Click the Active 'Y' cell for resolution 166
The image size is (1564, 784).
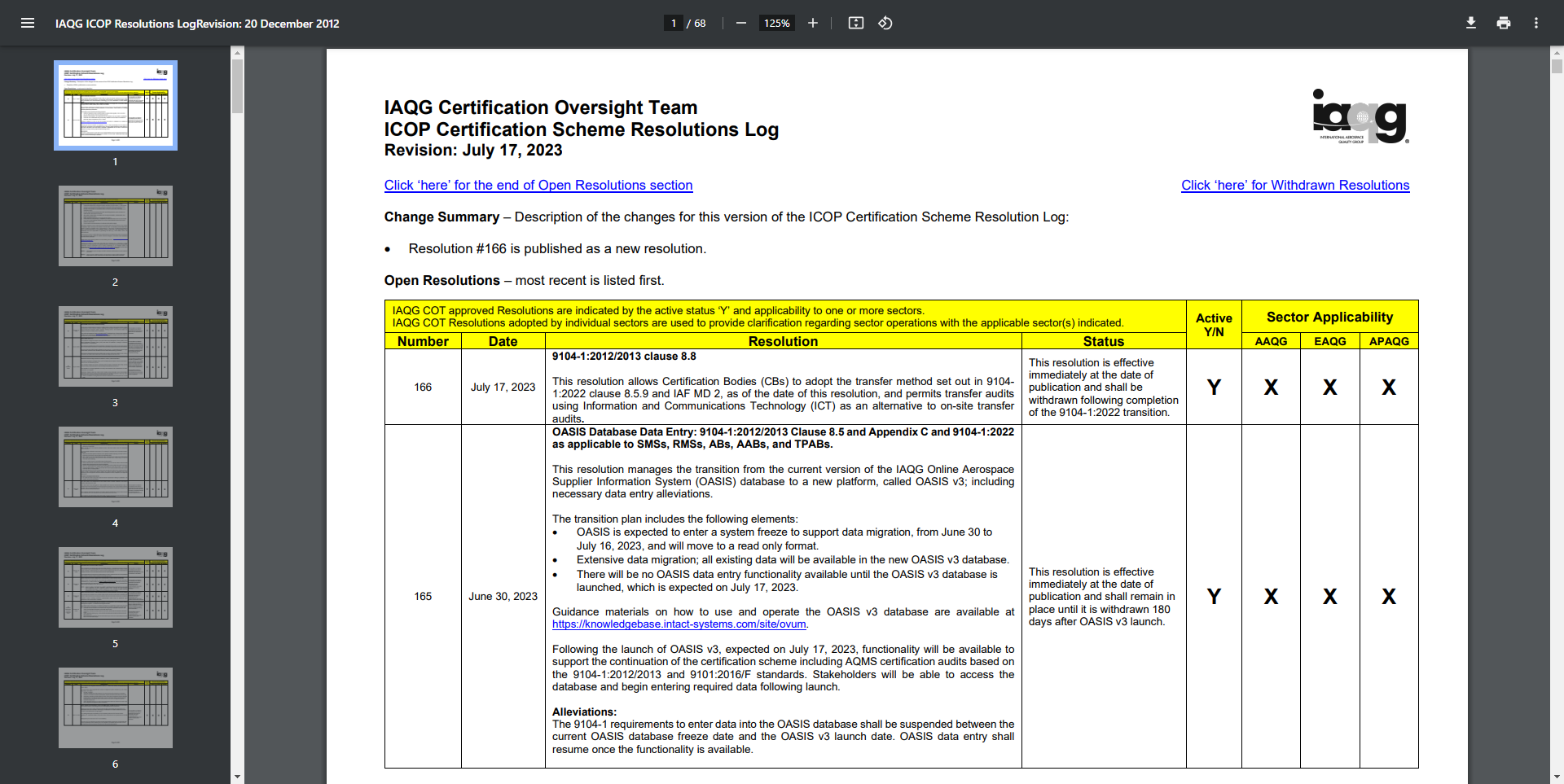point(1214,387)
